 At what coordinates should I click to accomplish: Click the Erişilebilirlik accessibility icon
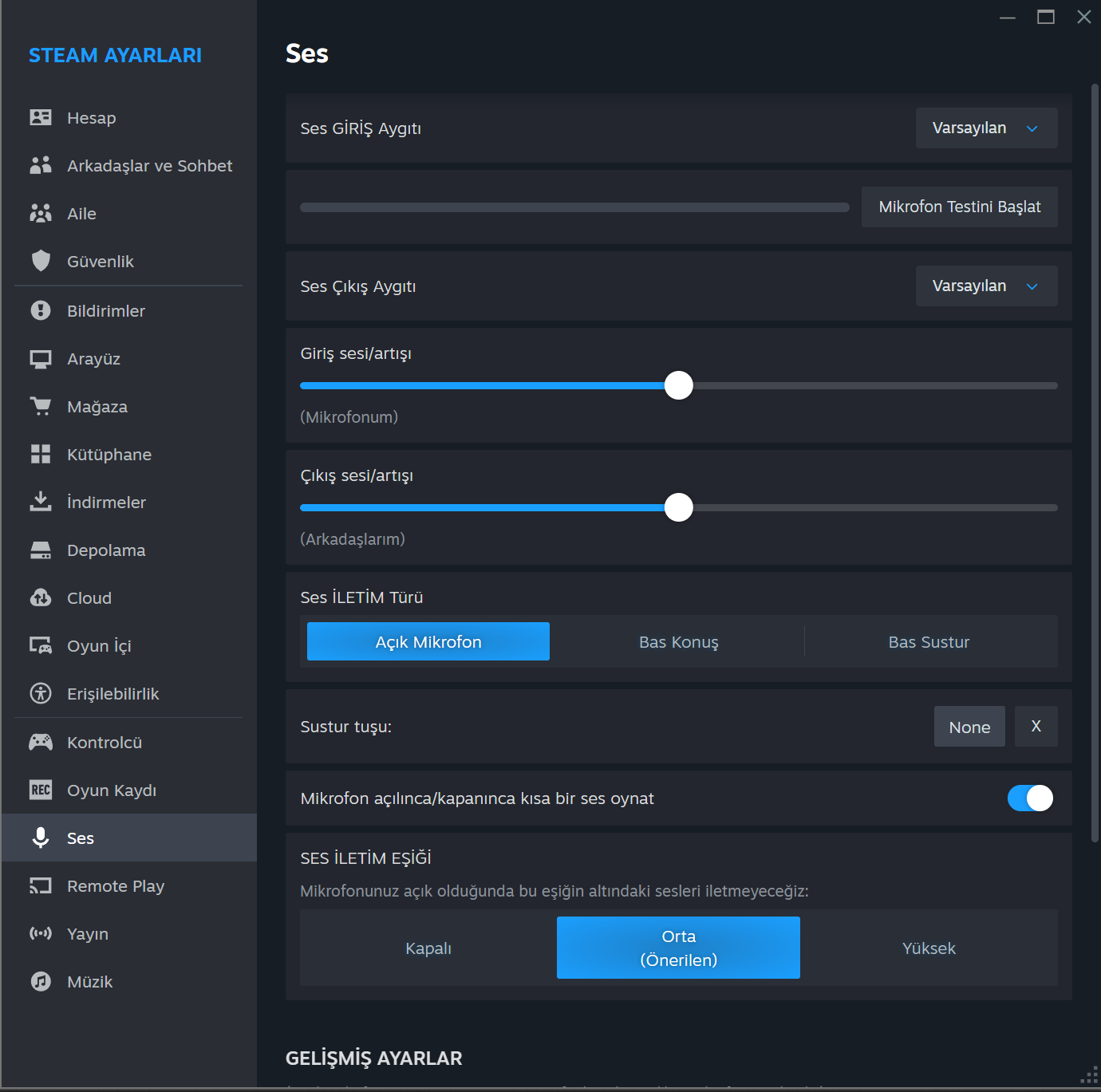tap(41, 693)
